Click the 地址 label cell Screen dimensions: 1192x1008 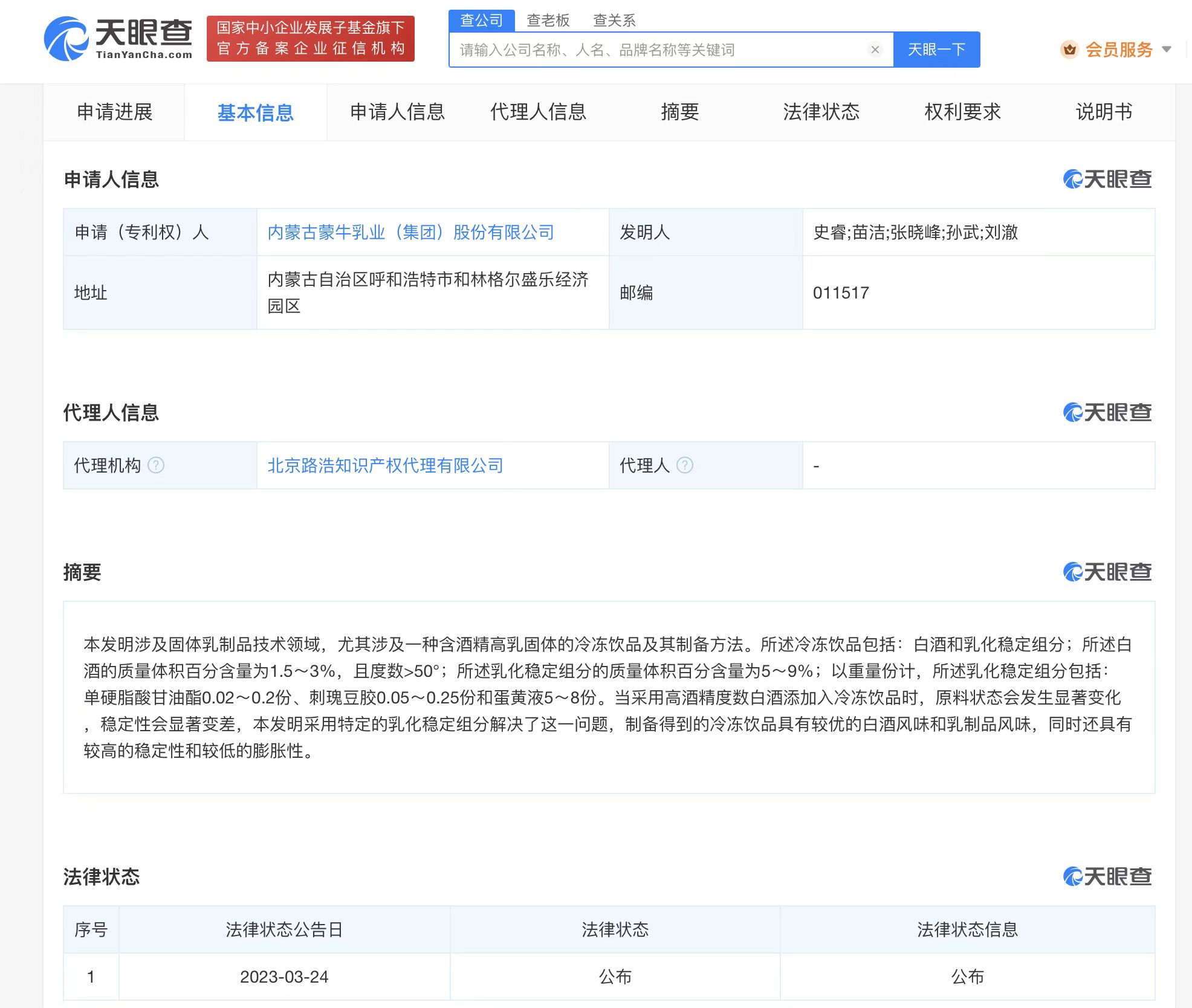pyautogui.click(x=160, y=292)
